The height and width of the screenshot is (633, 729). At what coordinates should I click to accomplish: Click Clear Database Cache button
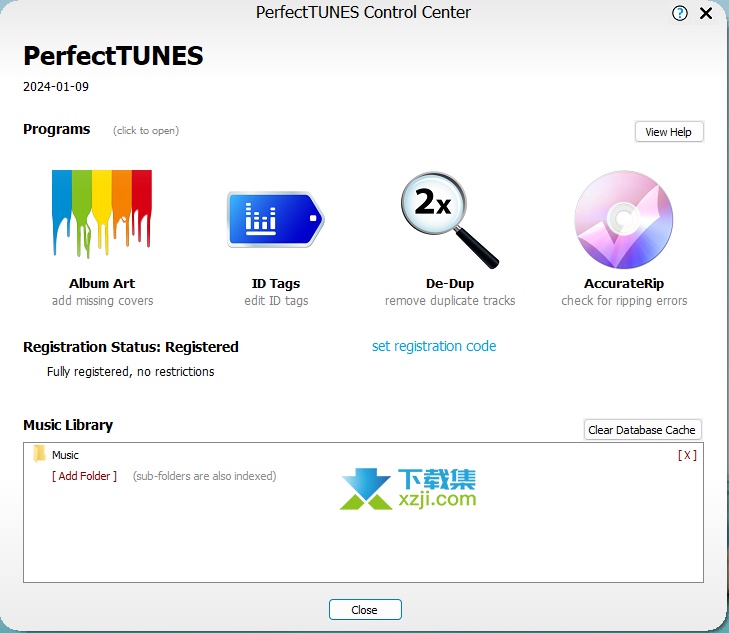click(x=642, y=430)
